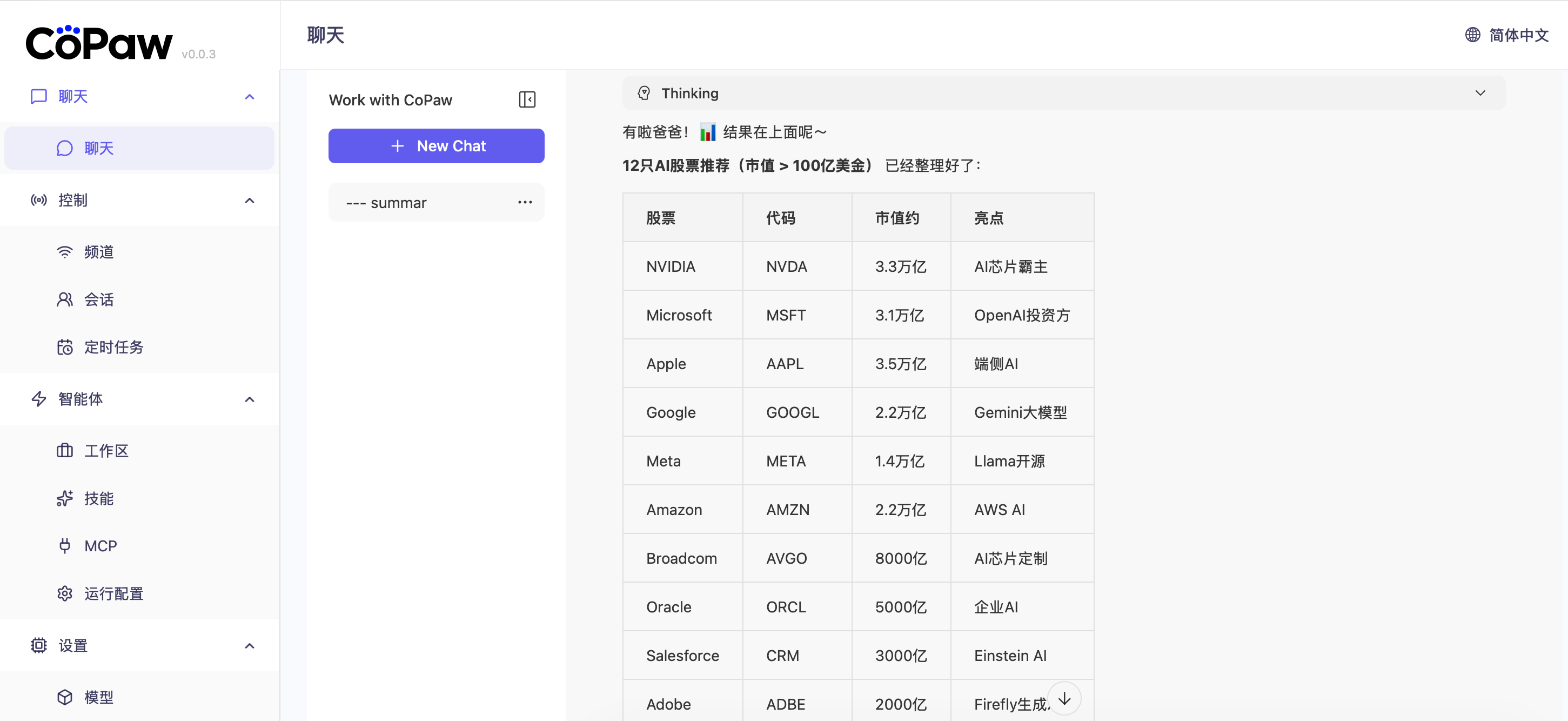The width and height of the screenshot is (1568, 721).
Task: Expand the Thinking section chevron
Action: (x=1480, y=93)
